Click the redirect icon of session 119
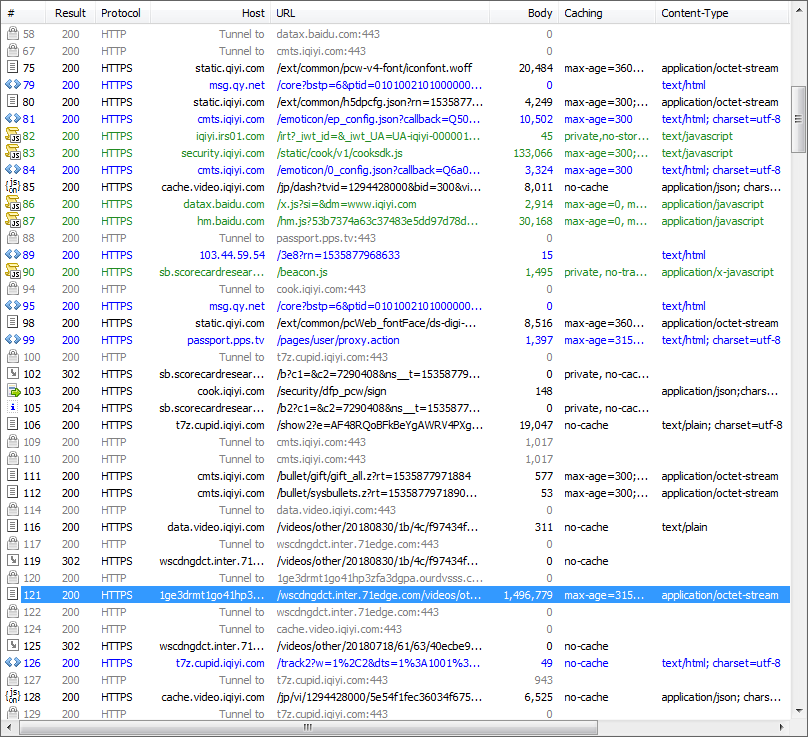The height and width of the screenshot is (737, 808). coord(13,561)
